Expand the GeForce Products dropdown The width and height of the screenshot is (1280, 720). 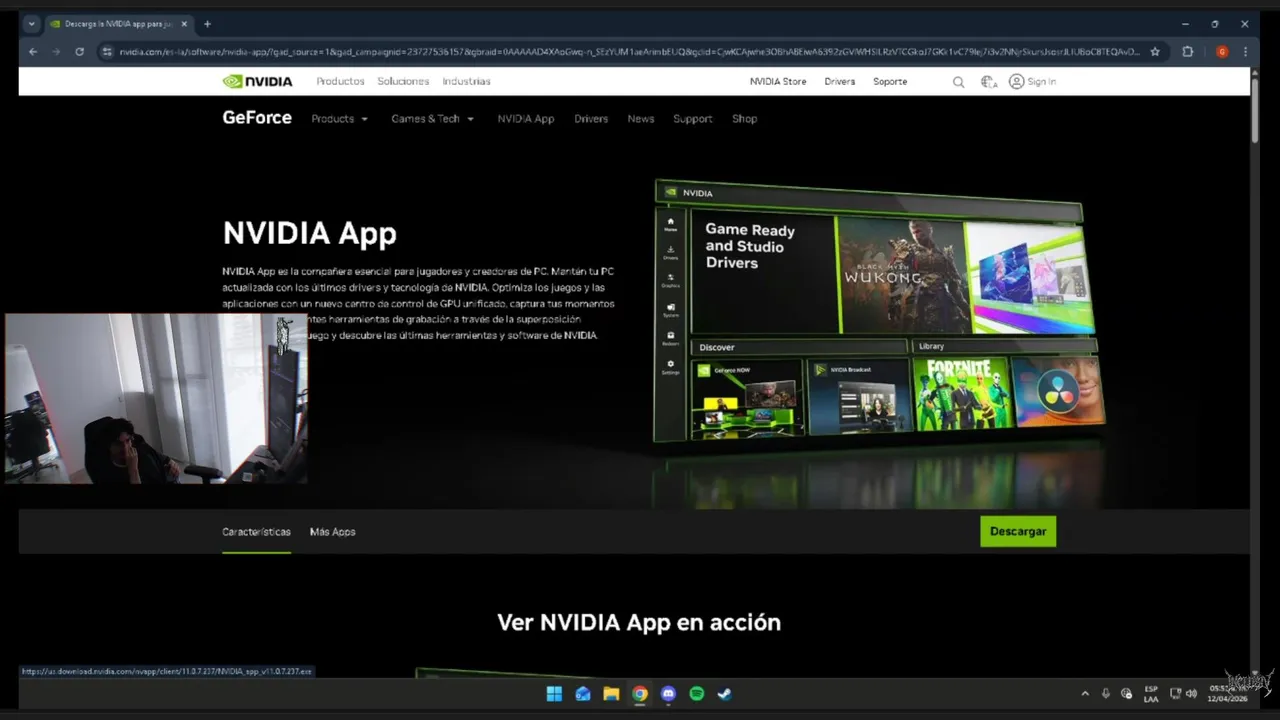pos(340,119)
